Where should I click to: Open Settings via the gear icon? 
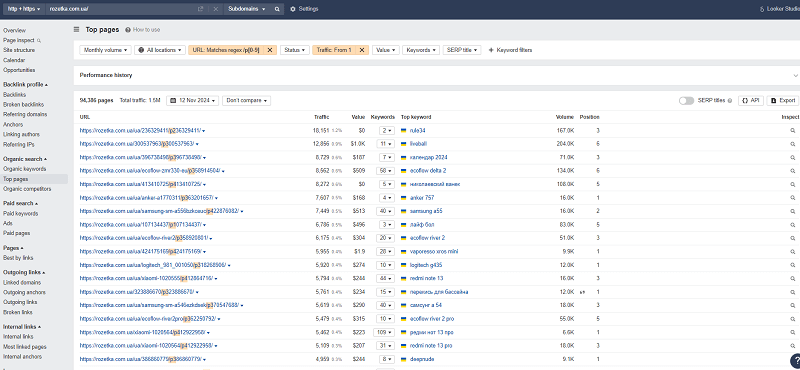pyautogui.click(x=293, y=9)
